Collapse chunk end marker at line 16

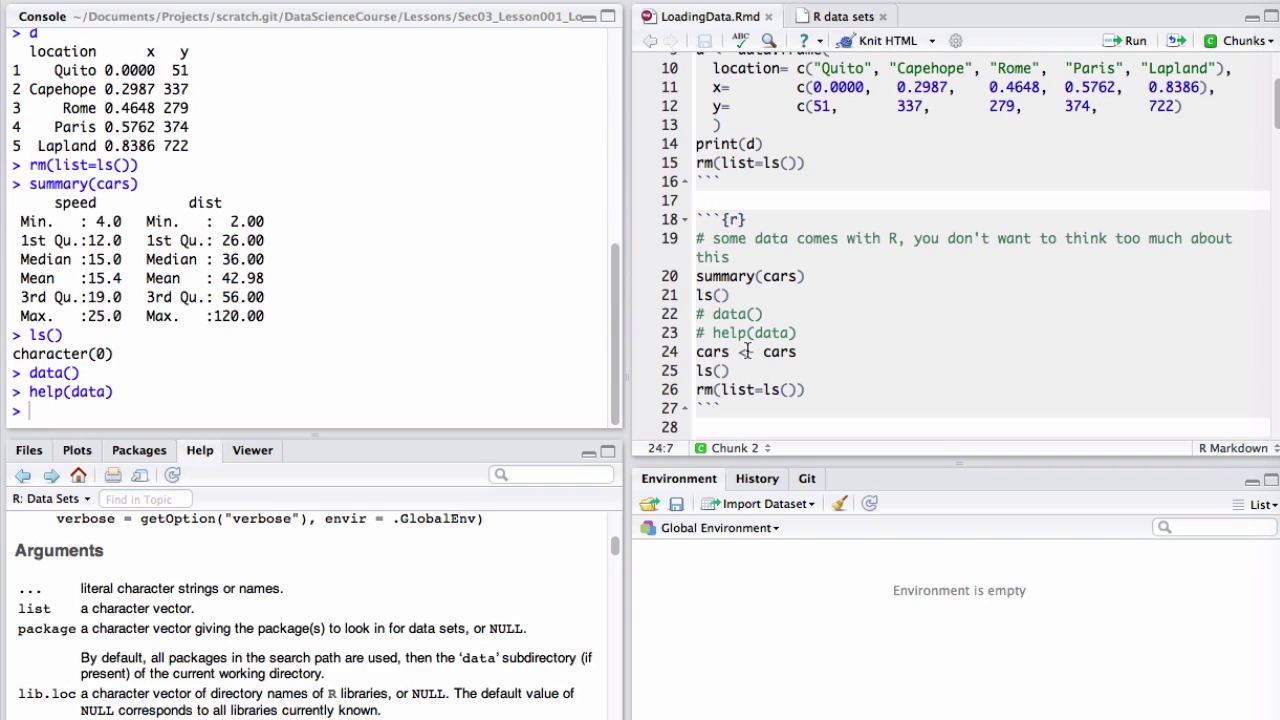[685, 182]
